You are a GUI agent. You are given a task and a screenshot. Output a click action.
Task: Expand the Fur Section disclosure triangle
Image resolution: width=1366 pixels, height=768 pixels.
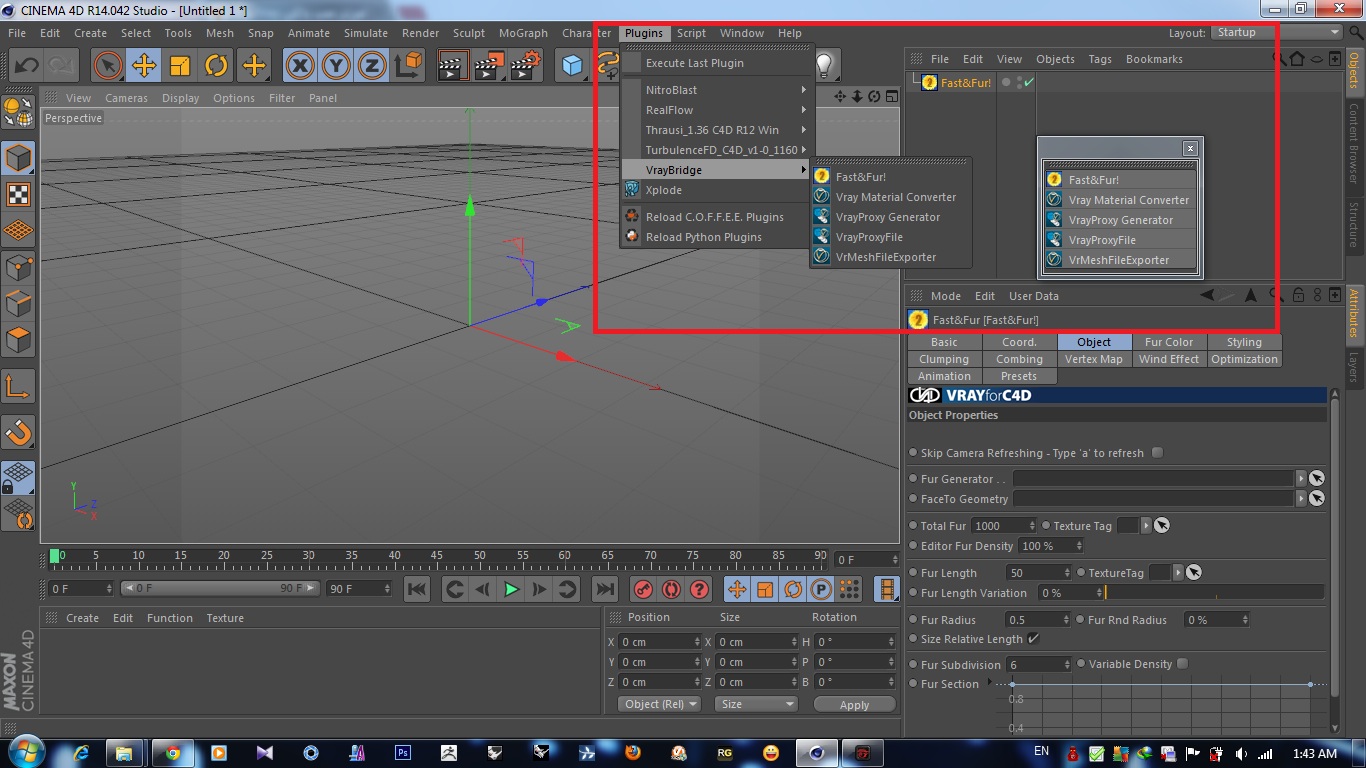tap(990, 683)
